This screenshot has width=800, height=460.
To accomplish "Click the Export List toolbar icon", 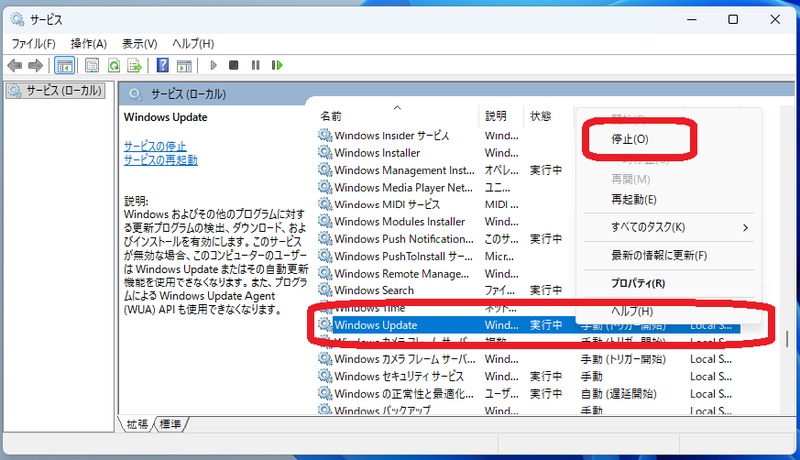I will (x=135, y=65).
